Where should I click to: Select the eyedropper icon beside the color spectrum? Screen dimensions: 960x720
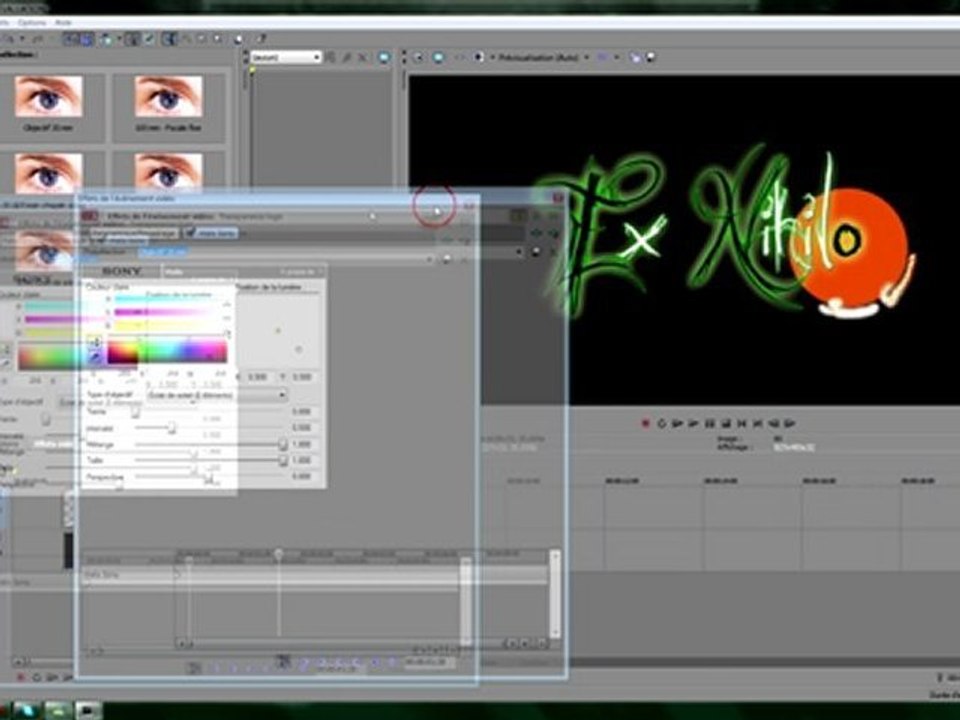95,357
